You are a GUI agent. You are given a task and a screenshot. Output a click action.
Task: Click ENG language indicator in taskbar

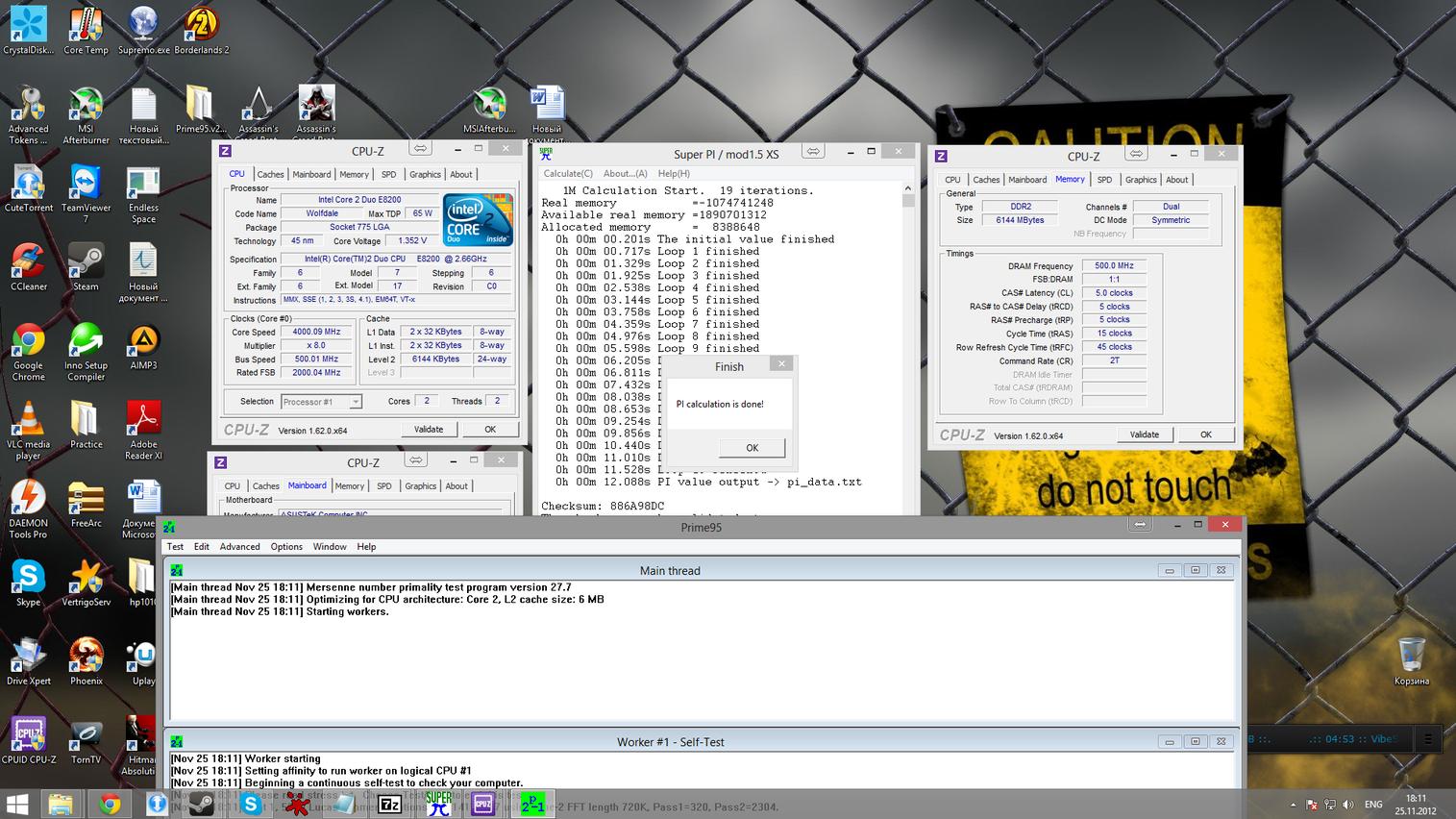pos(1373,805)
